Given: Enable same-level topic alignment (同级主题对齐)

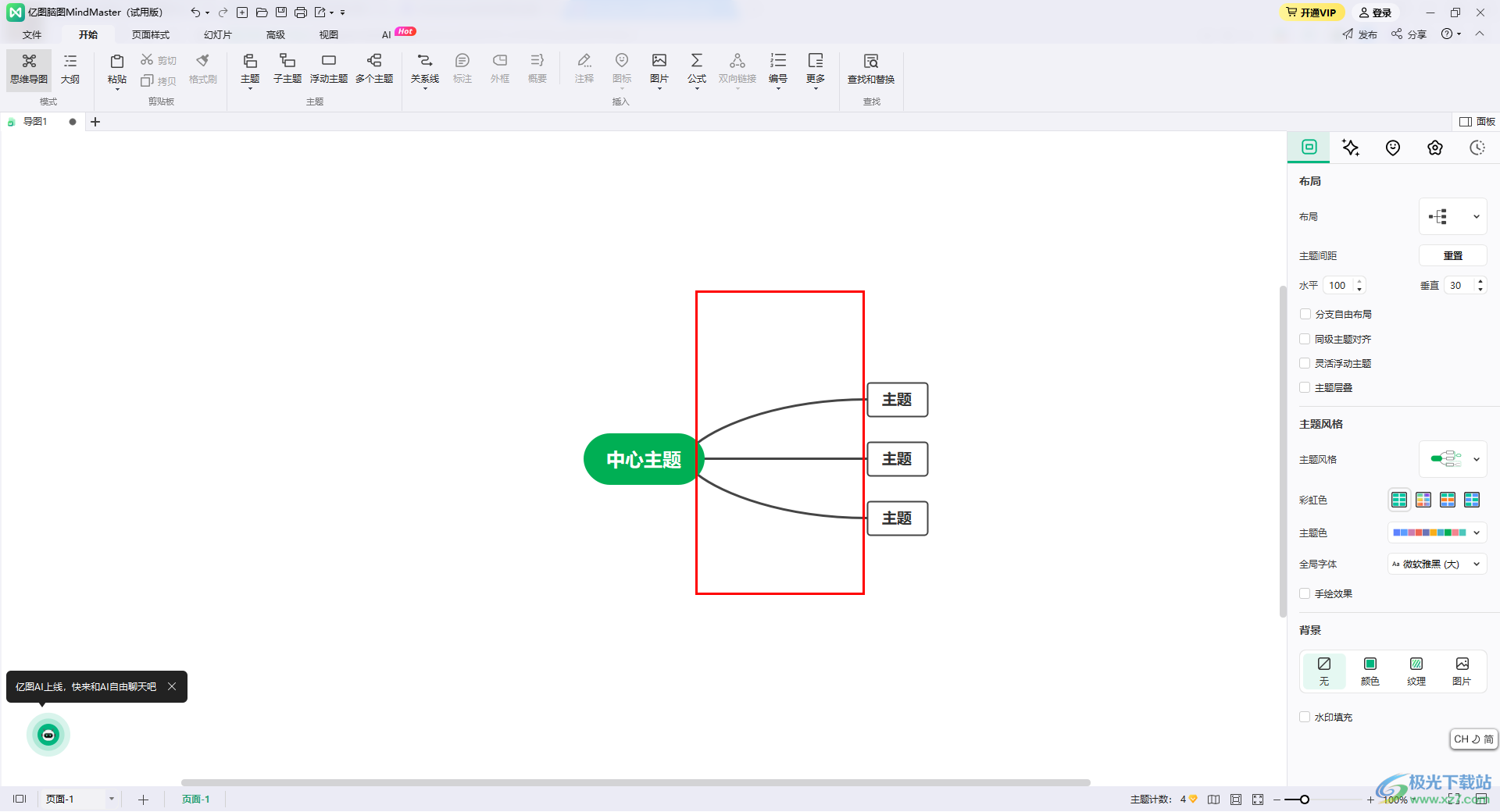Looking at the screenshot, I should (1305, 339).
